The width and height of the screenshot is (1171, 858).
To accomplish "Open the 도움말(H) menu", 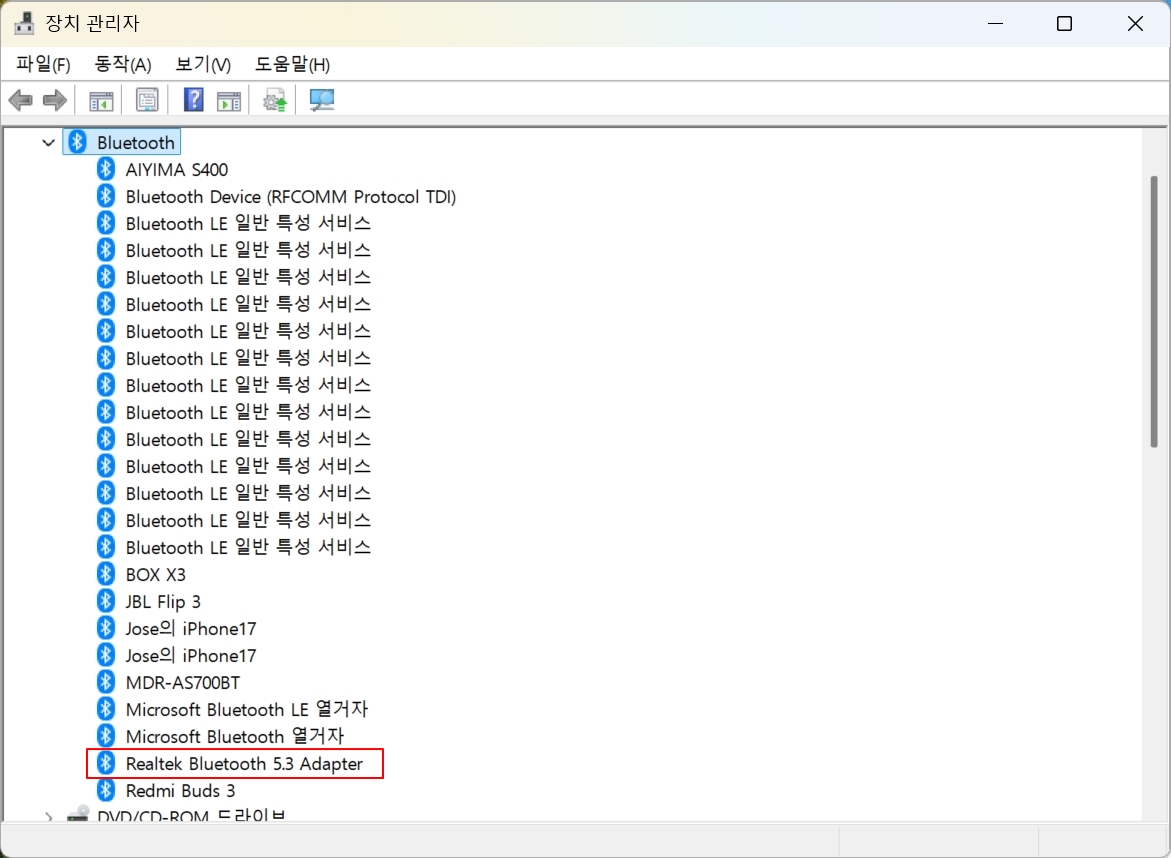I will (292, 64).
